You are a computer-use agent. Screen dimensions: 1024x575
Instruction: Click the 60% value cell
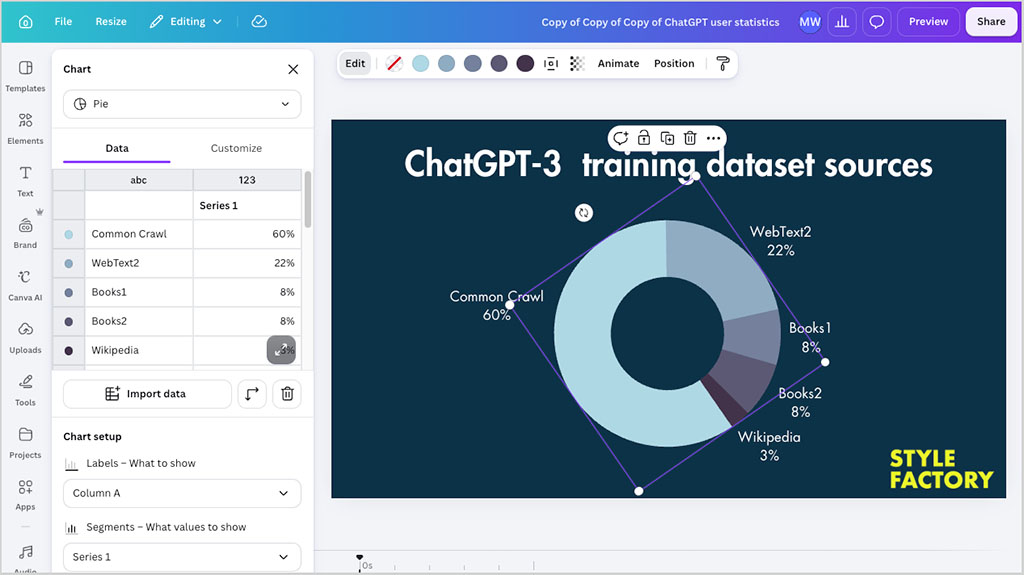247,234
